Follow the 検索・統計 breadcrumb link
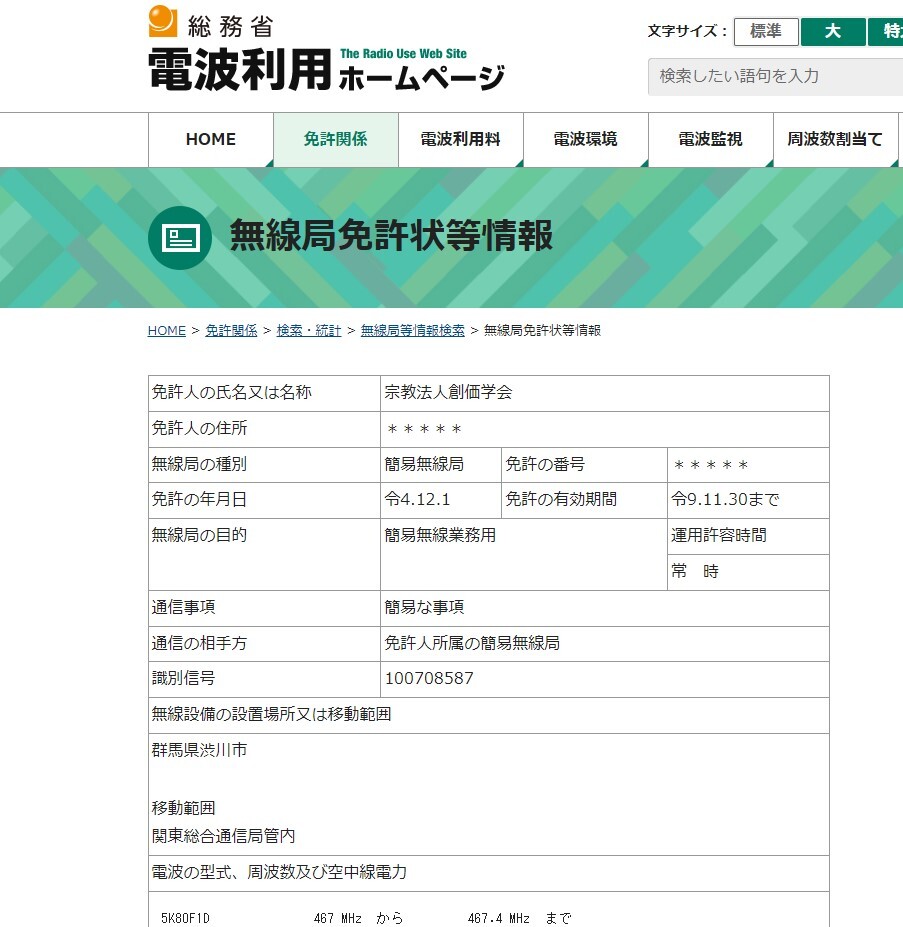Screen dimensions: 903x927 (309, 330)
